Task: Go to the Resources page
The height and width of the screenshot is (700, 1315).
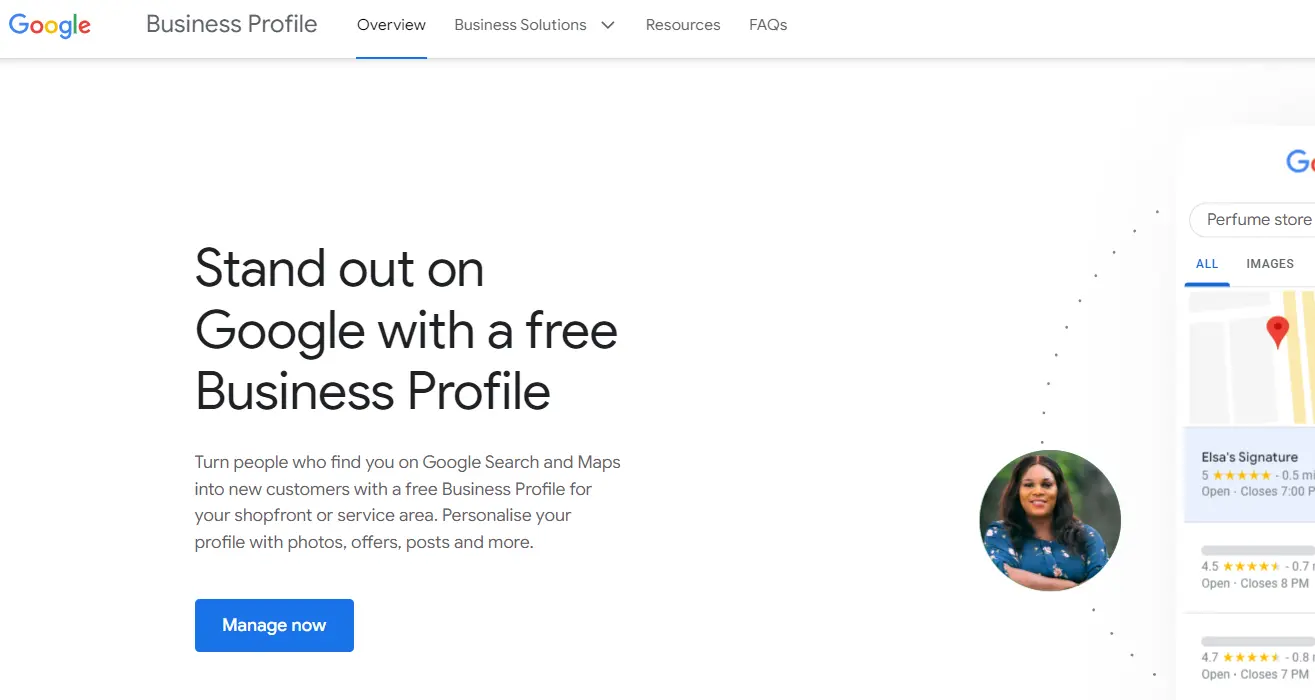Action: pos(683,25)
